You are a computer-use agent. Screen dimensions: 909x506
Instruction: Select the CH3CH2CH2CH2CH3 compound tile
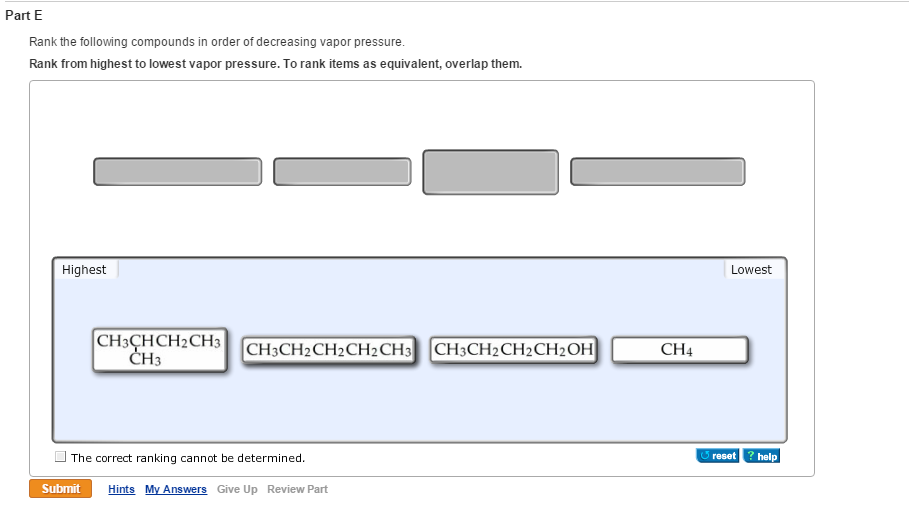pos(329,350)
